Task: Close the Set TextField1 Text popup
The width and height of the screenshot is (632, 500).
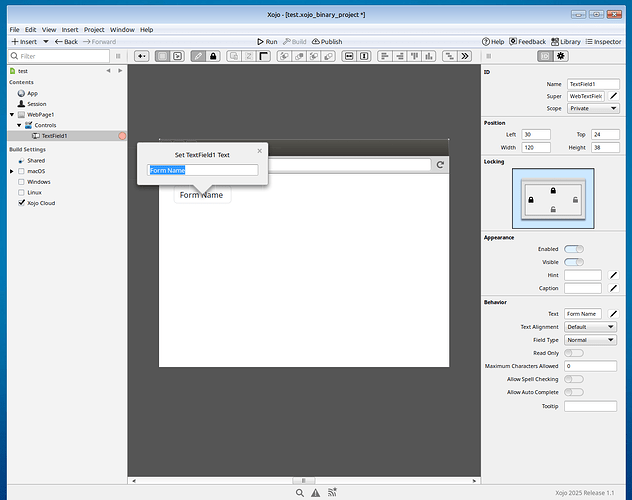Action: 260,151
